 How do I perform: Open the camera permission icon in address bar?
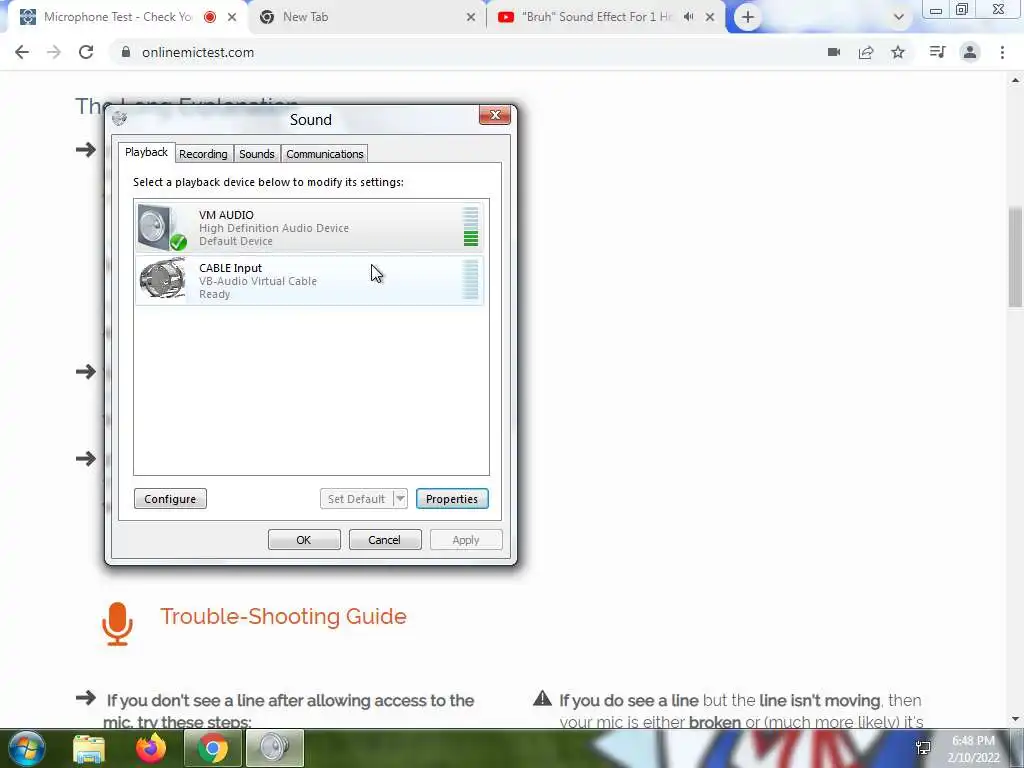(x=834, y=52)
